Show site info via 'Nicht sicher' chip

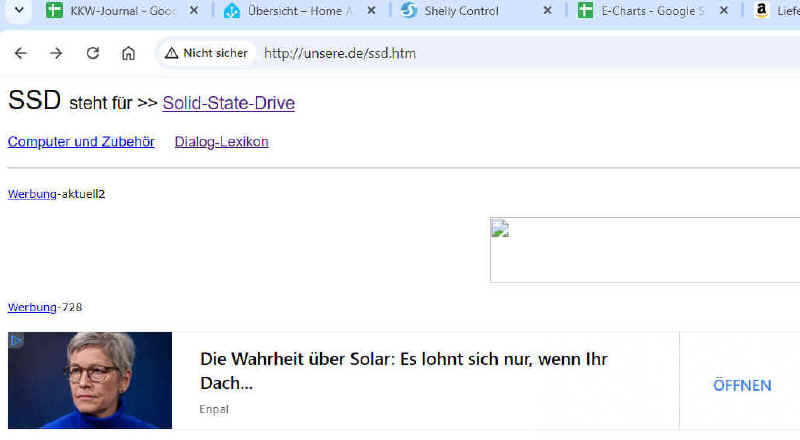(206, 53)
